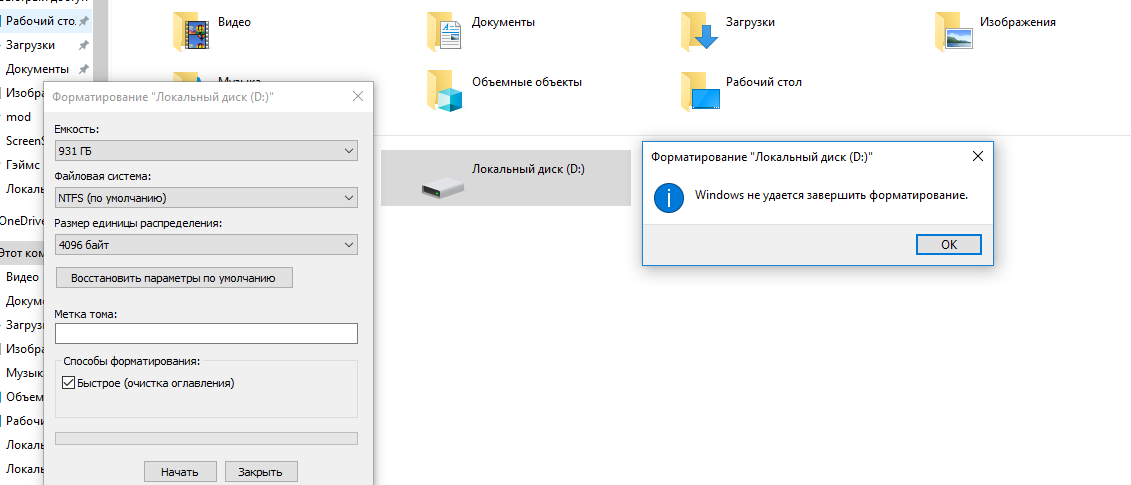1131x485 pixels.
Task: Click the Метка тома text field
Action: tap(206, 333)
